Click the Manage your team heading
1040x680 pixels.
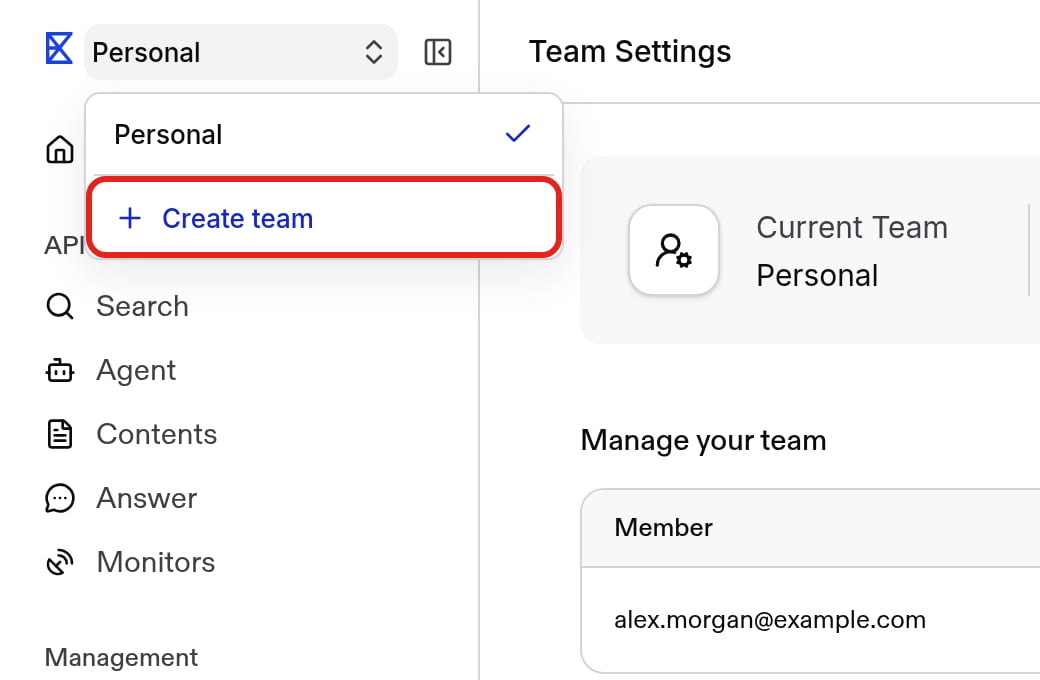coord(704,441)
